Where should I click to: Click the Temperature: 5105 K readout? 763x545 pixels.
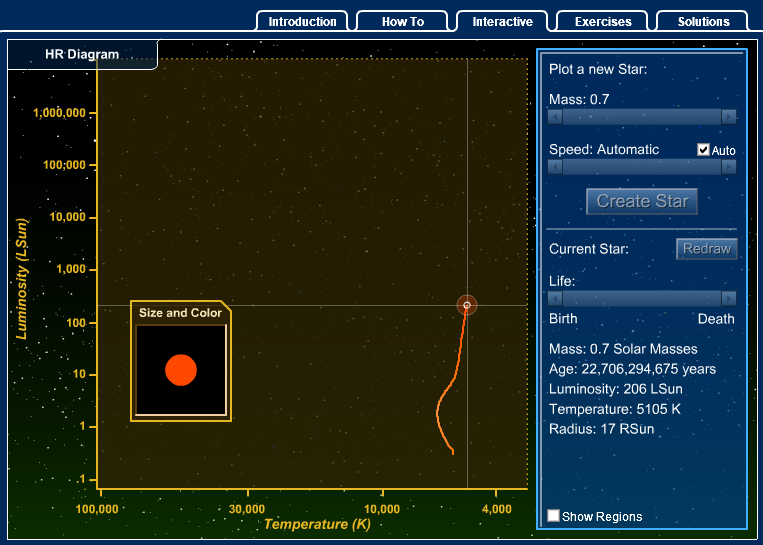pos(615,409)
